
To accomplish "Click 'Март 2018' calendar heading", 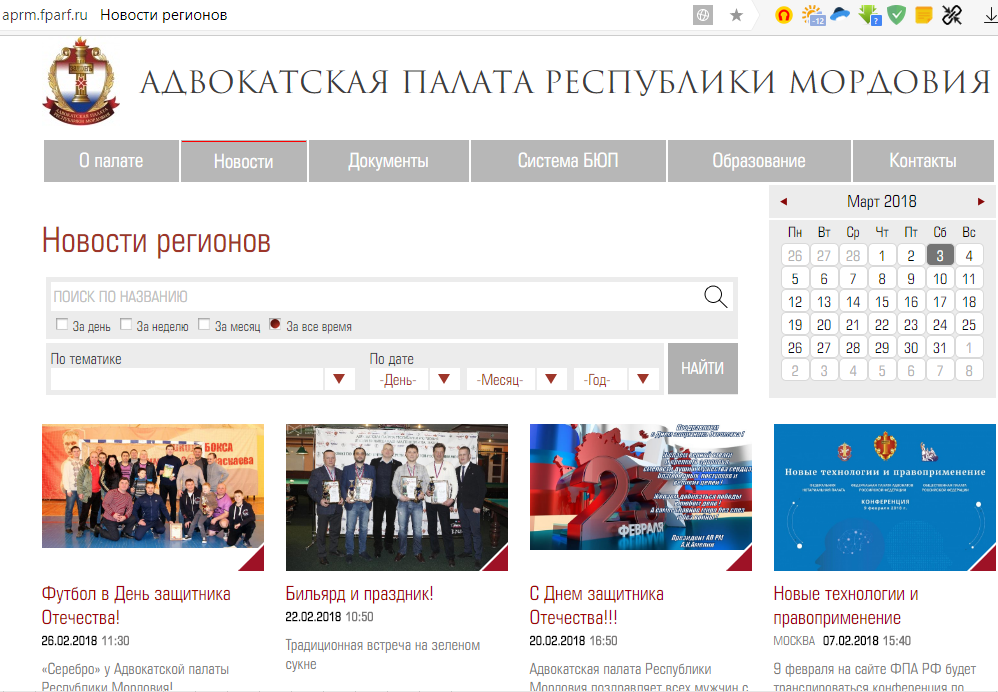I will [x=882, y=202].
